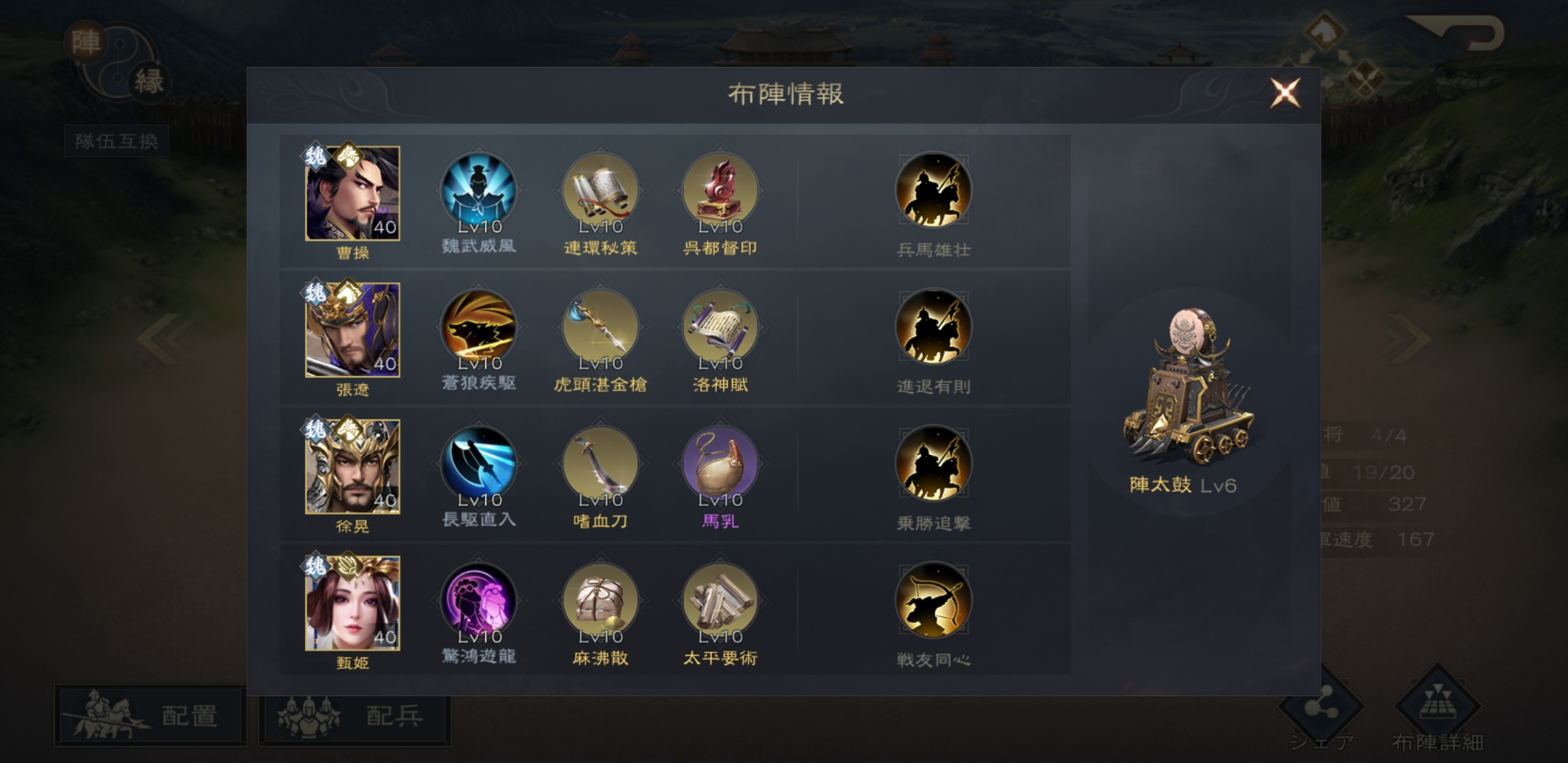Open the 配置 placement tab
This screenshot has height=763, width=1568.
click(x=150, y=715)
